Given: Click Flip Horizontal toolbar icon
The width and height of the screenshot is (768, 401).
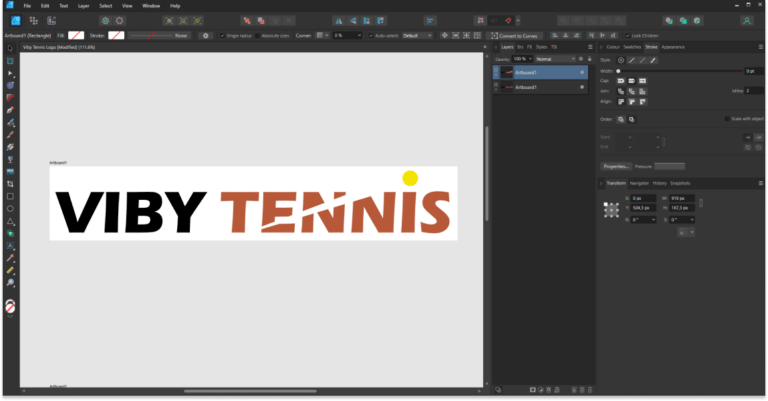Looking at the screenshot, I should coord(338,21).
